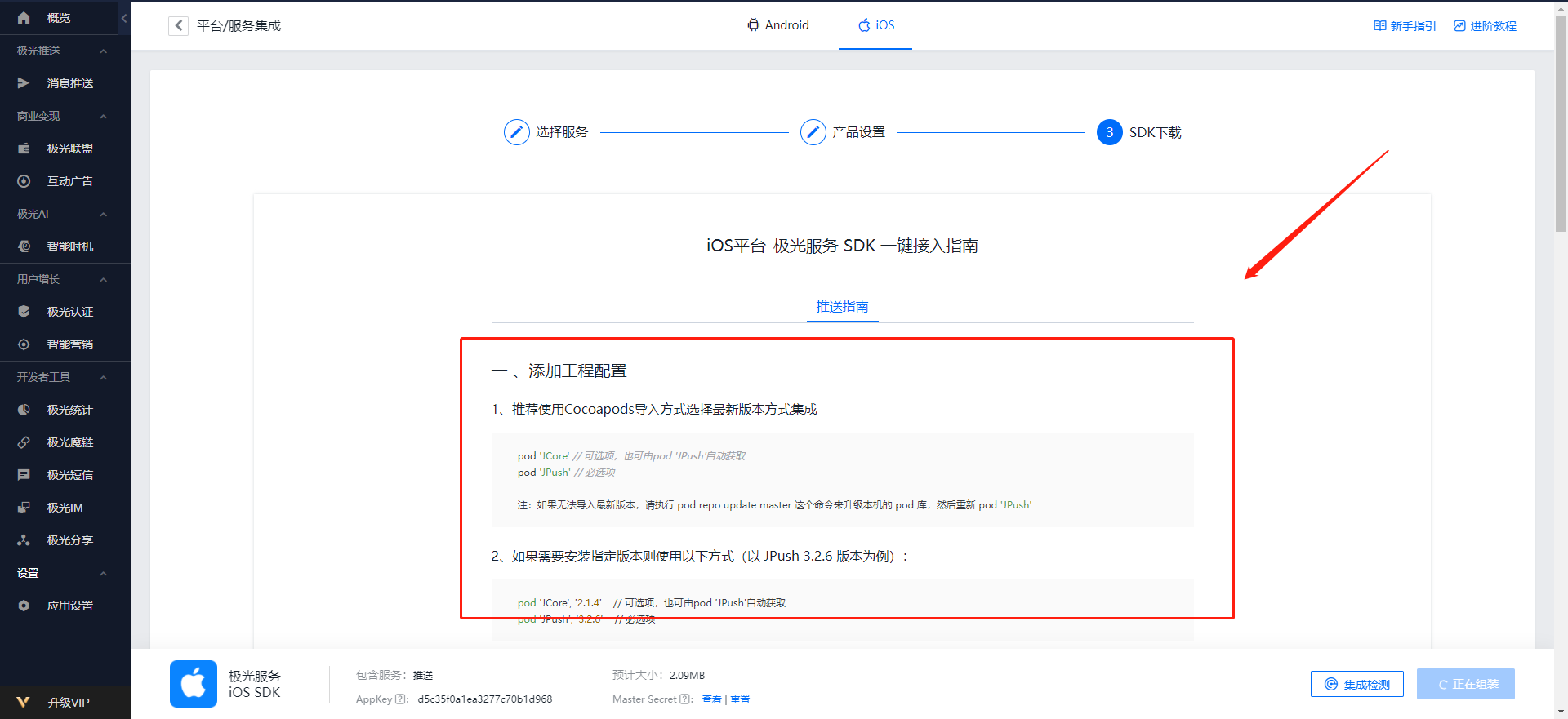
Task: Click the 极光分享 share icon
Action: click(24, 539)
